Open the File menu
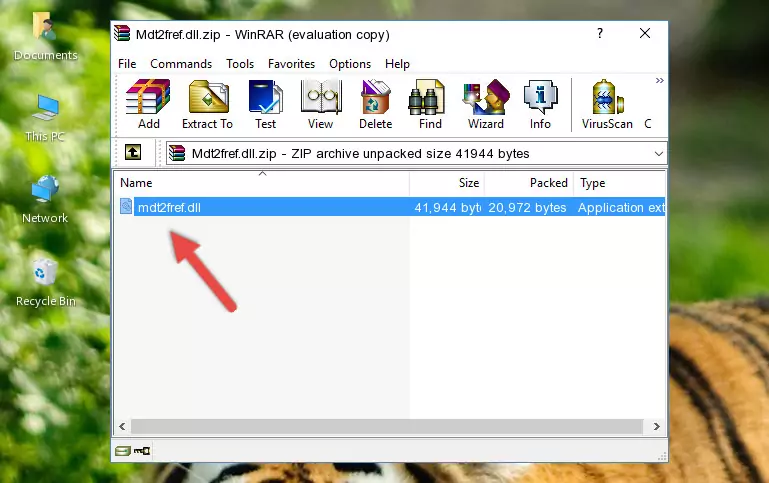 127,64
